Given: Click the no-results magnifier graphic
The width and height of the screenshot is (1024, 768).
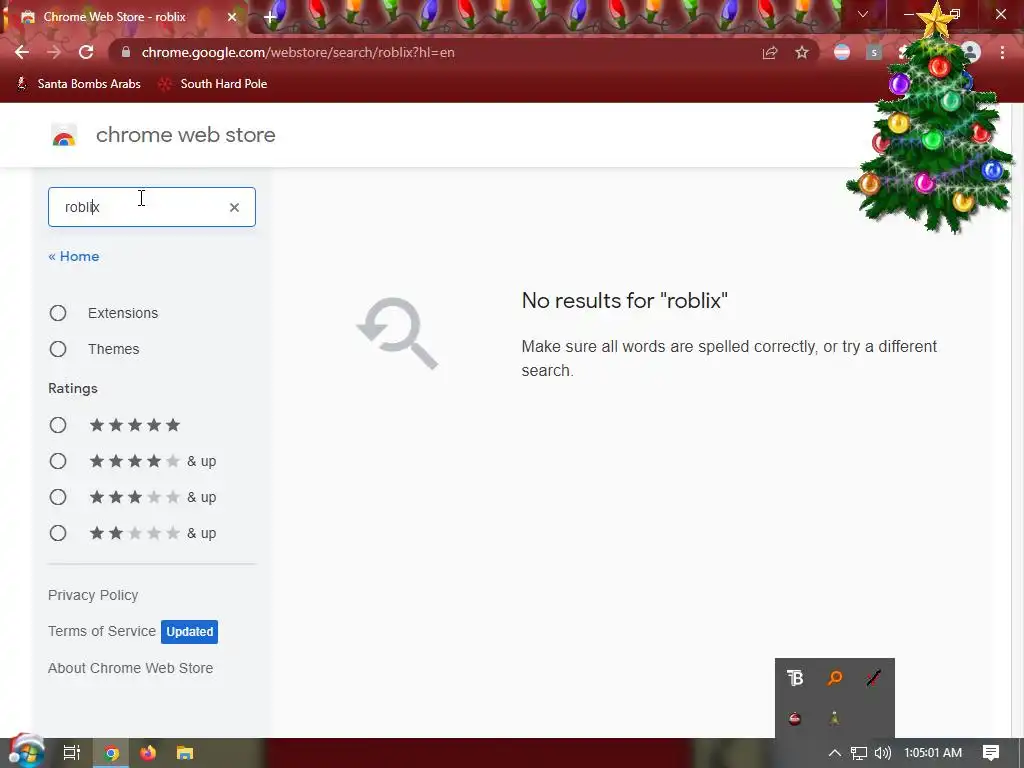Looking at the screenshot, I should coord(398,333).
